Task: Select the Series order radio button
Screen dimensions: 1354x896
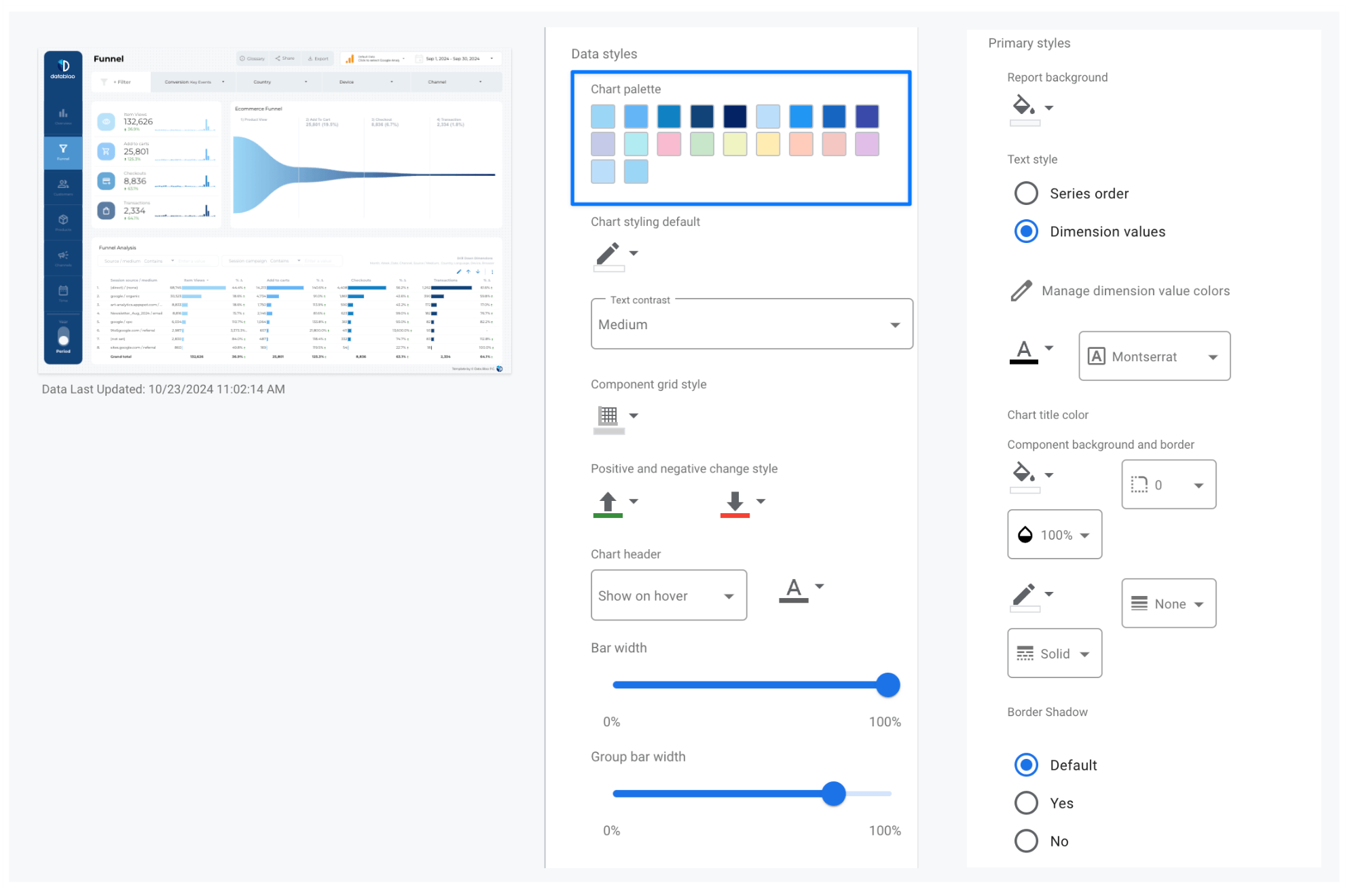Action: 1025,193
